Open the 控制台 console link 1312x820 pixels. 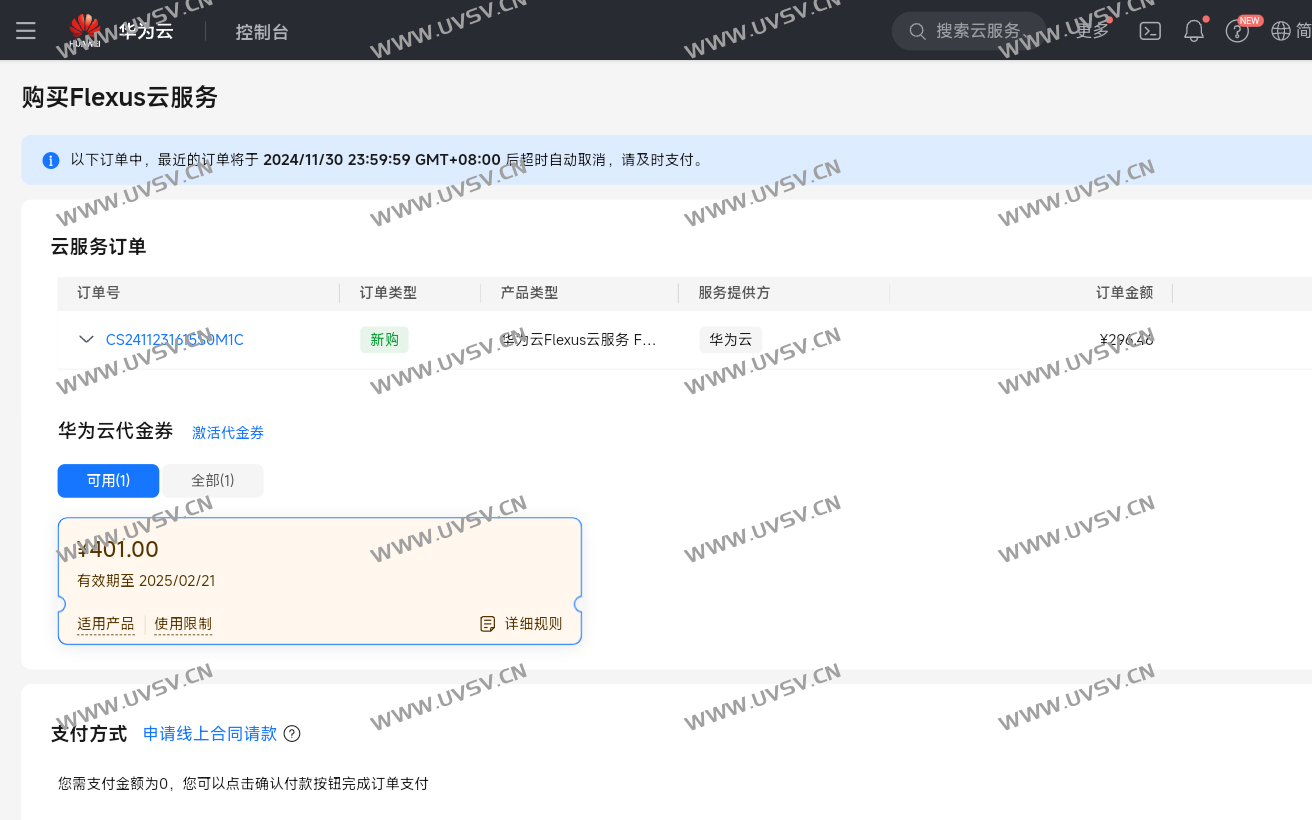pos(262,31)
